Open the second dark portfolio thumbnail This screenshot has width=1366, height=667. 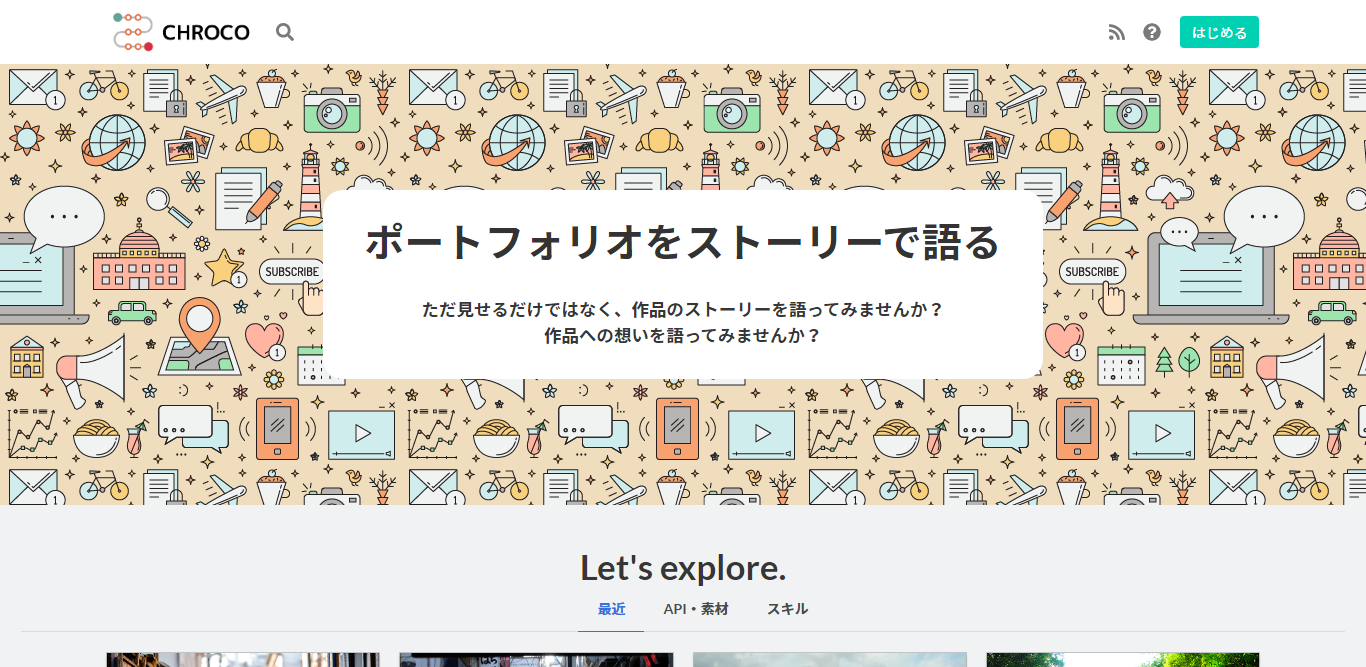(536, 660)
